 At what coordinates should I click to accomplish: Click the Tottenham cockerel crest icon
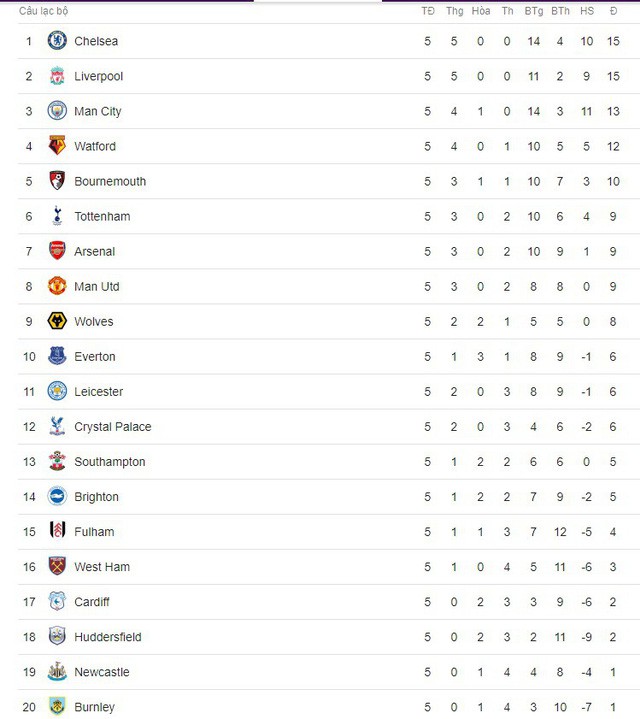[x=57, y=216]
